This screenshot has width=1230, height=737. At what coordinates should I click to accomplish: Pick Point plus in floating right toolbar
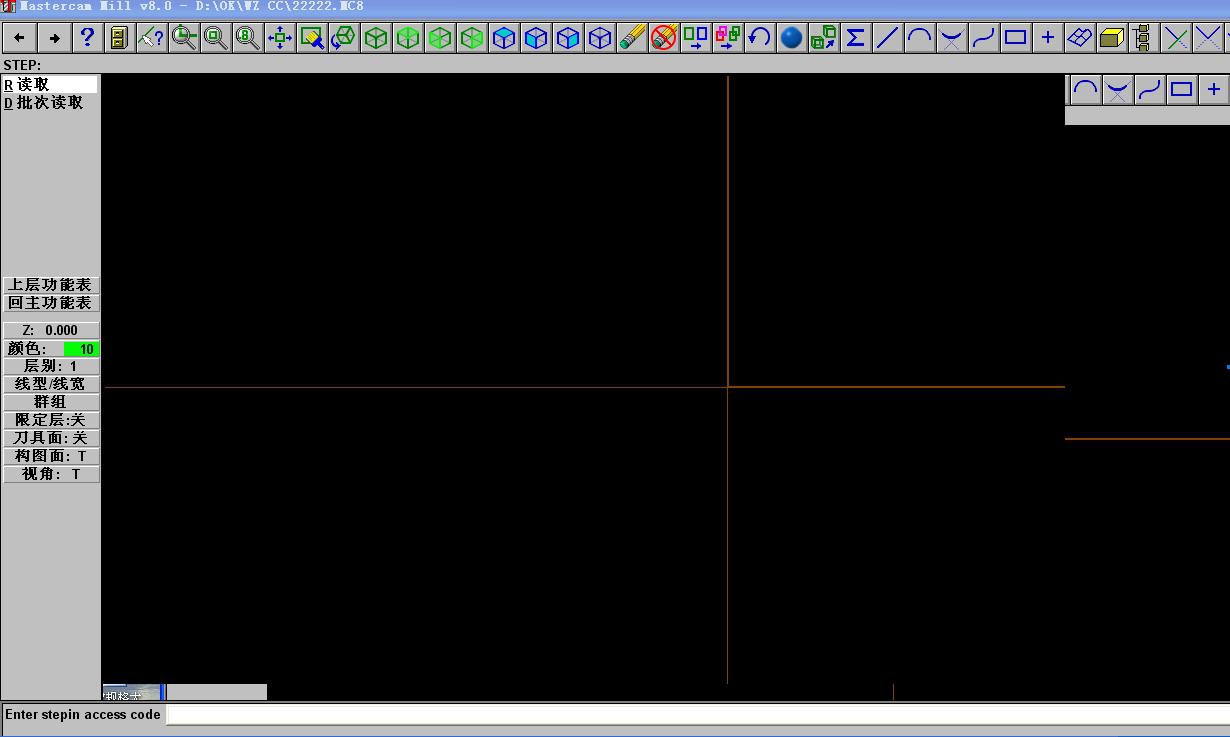pyautogui.click(x=1213, y=89)
